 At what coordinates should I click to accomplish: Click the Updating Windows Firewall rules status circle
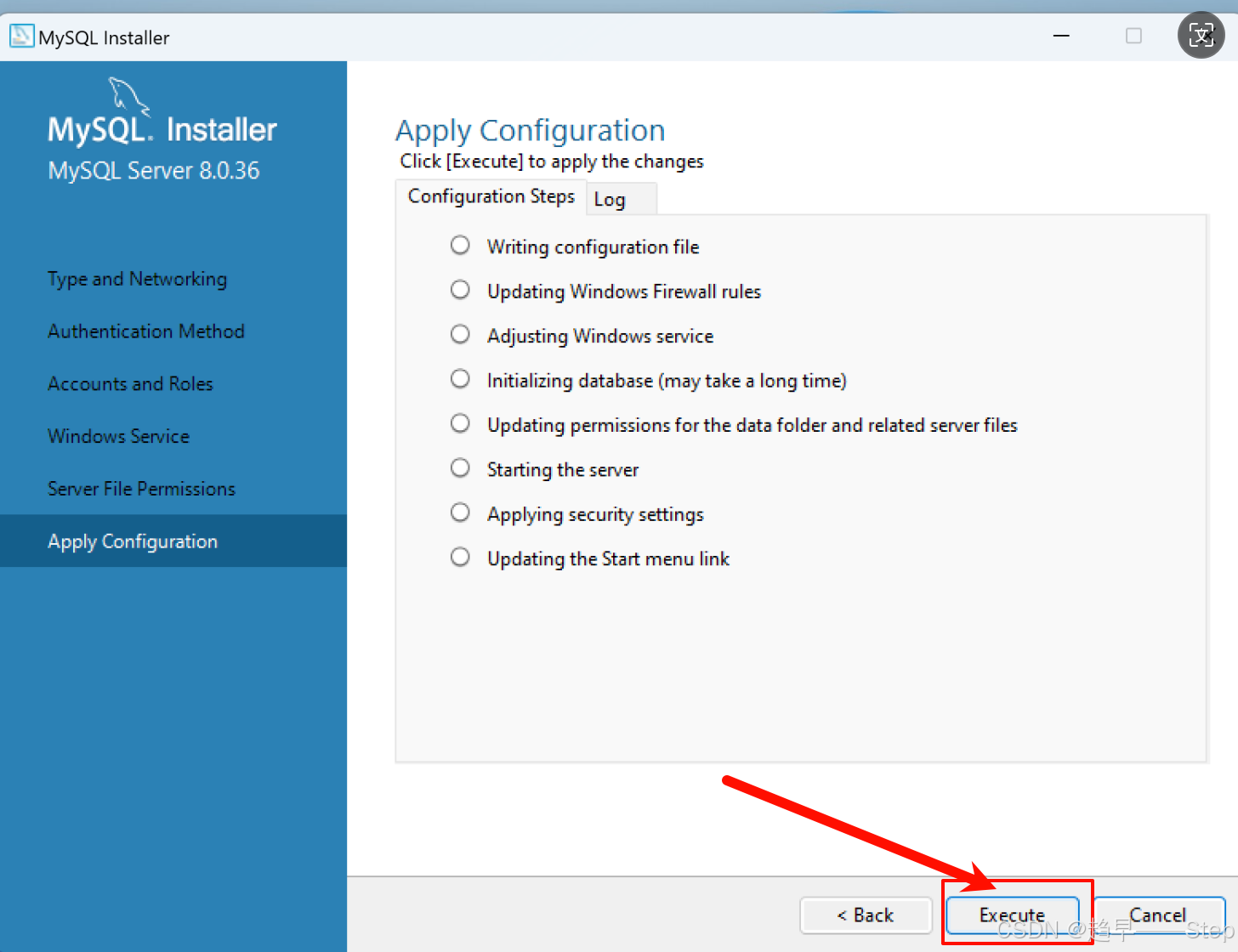point(460,290)
